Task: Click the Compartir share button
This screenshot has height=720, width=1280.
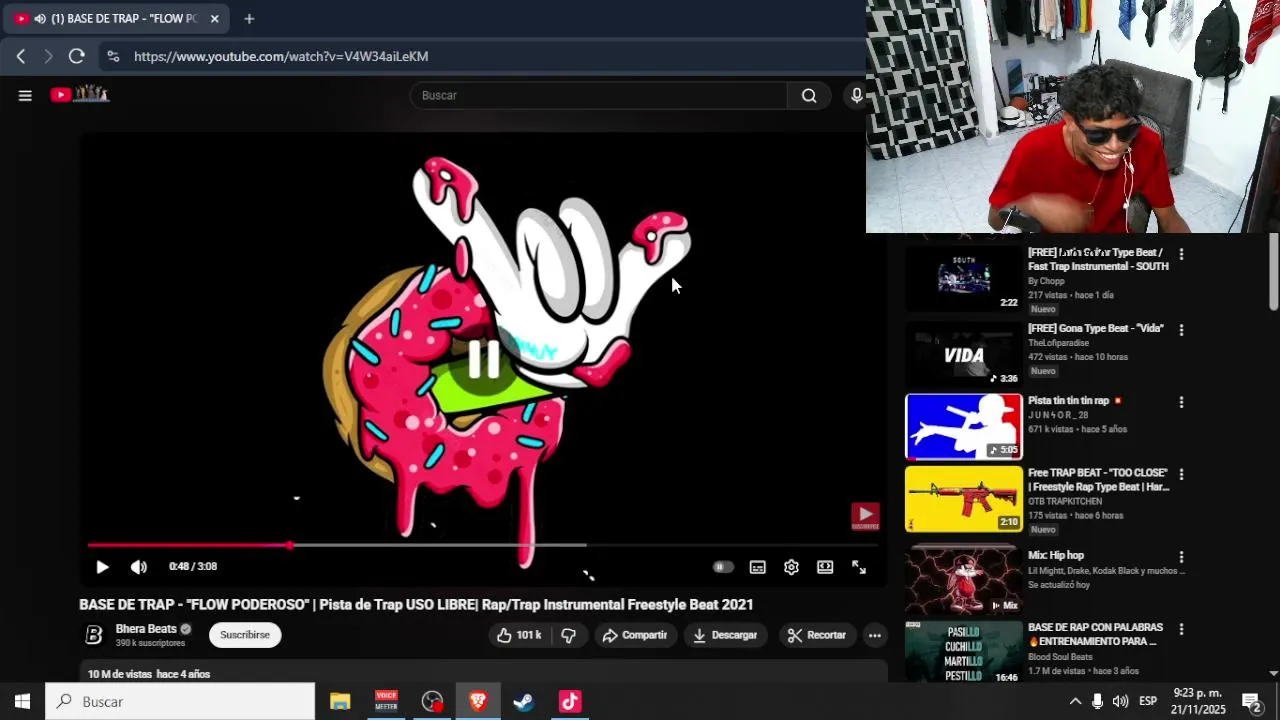Action: coord(635,635)
